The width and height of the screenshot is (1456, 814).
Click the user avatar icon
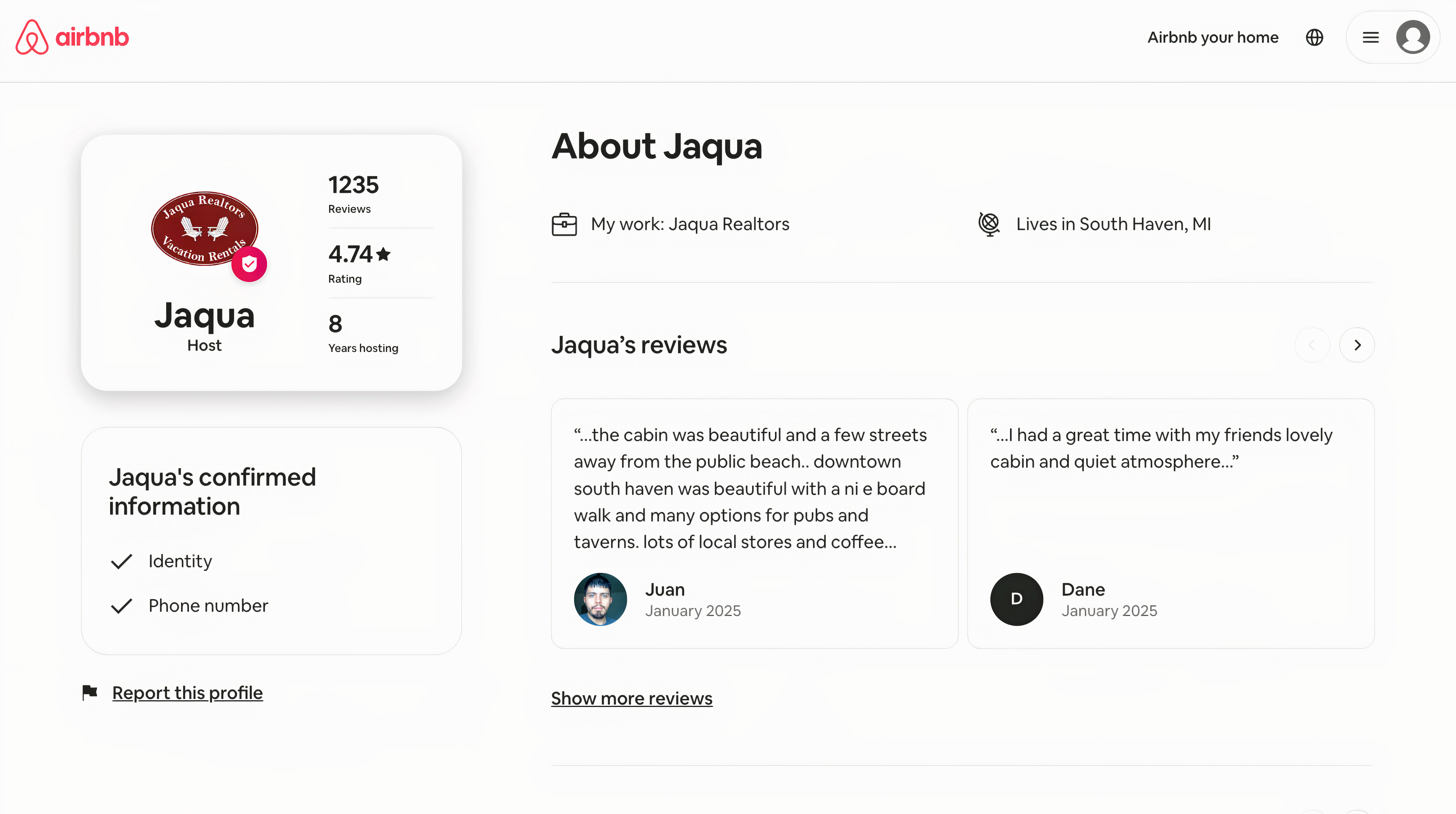pyautogui.click(x=1412, y=37)
